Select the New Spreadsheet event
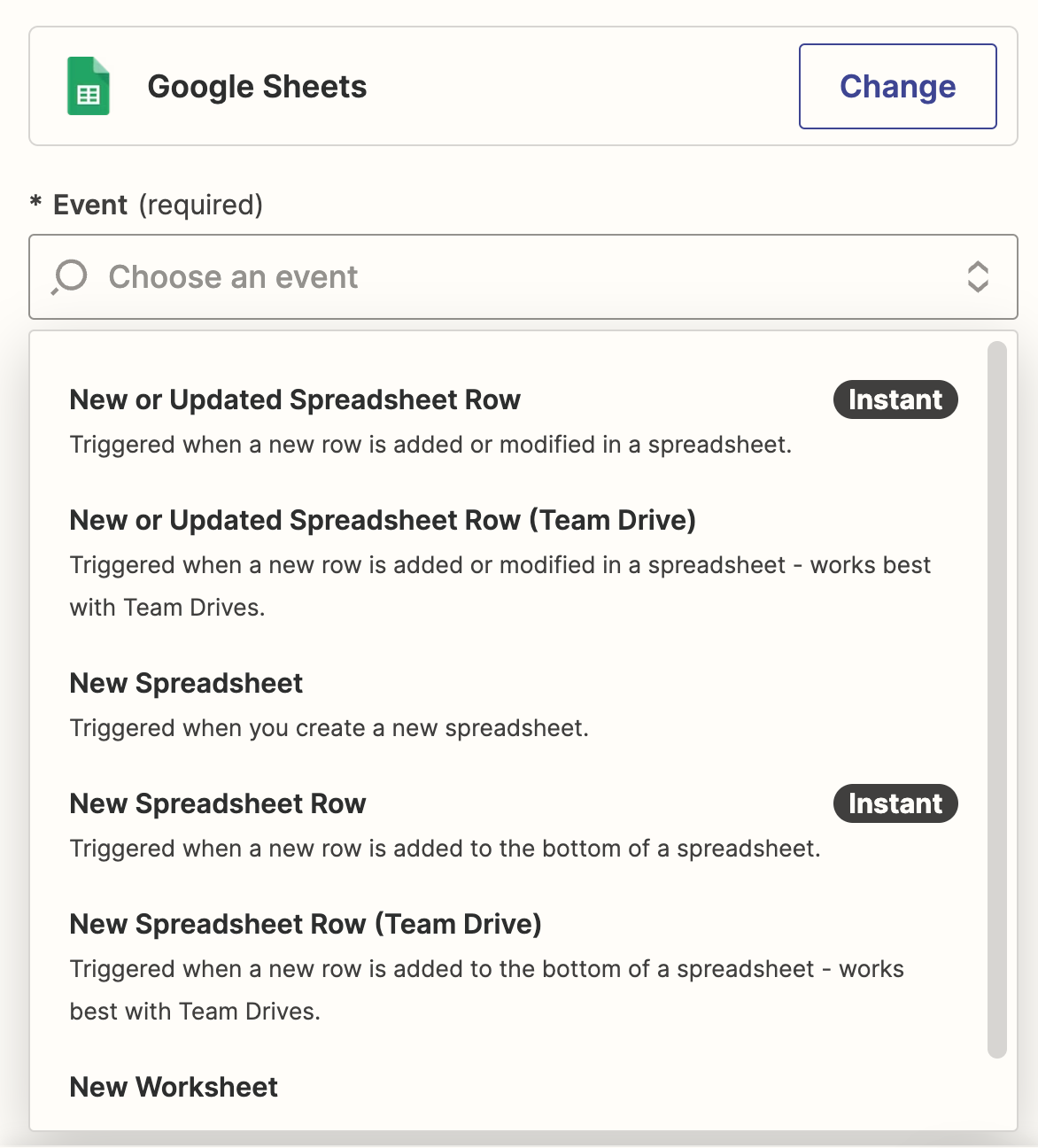This screenshot has height=1148, width=1038. tap(514, 704)
